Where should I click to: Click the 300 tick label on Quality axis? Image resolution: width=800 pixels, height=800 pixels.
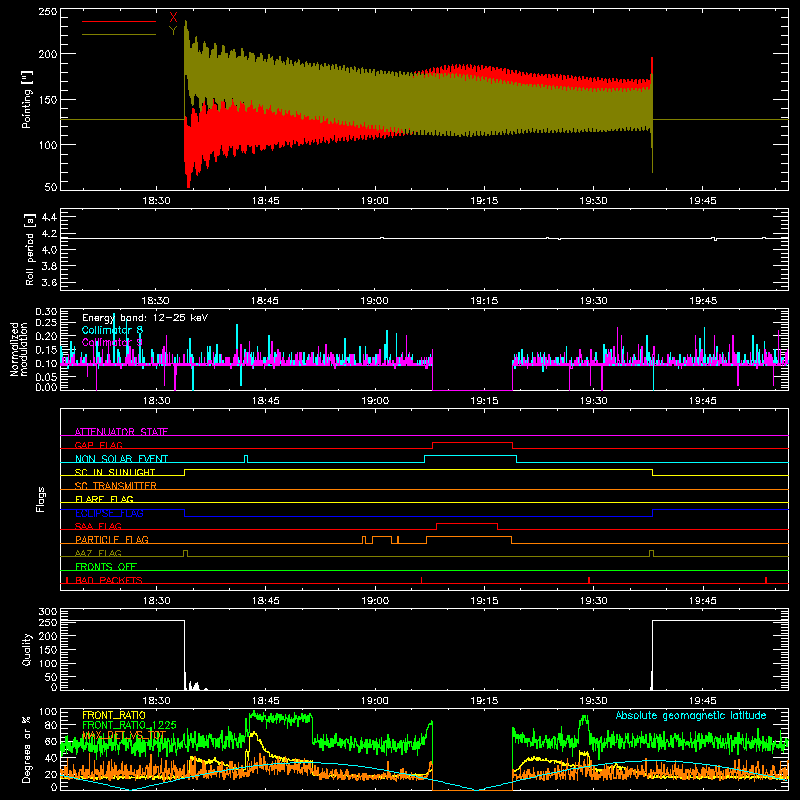[48, 612]
